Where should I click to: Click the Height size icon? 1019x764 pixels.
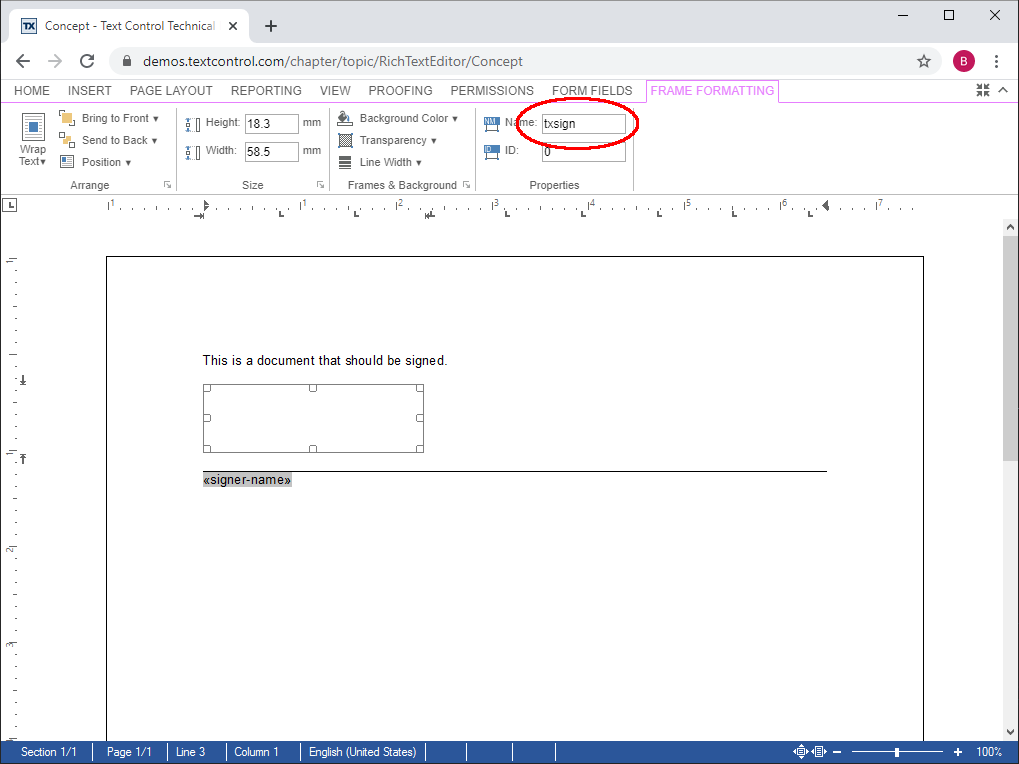pos(193,124)
